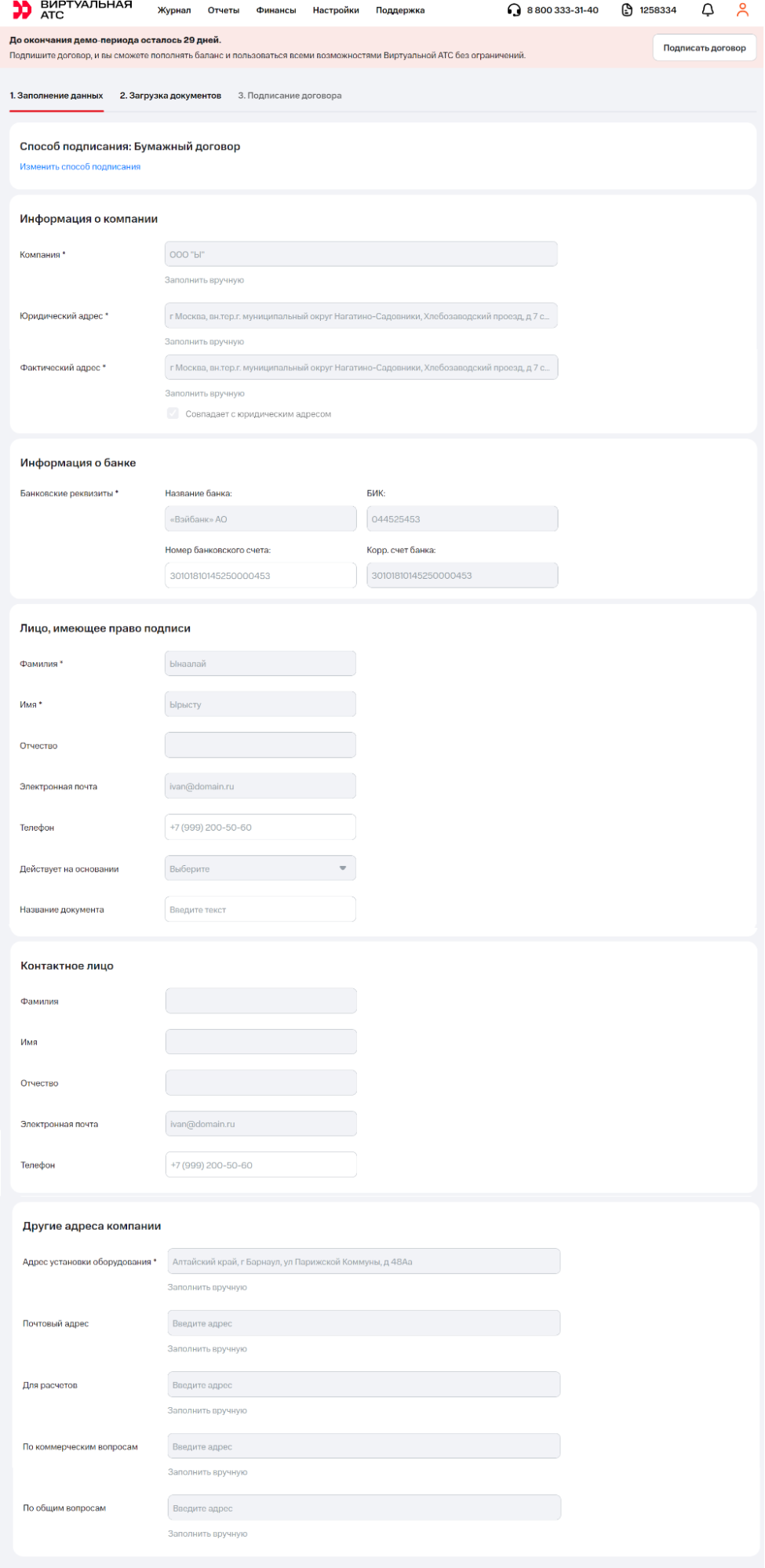
Task: Click the headset support phone icon
Action: click(514, 10)
